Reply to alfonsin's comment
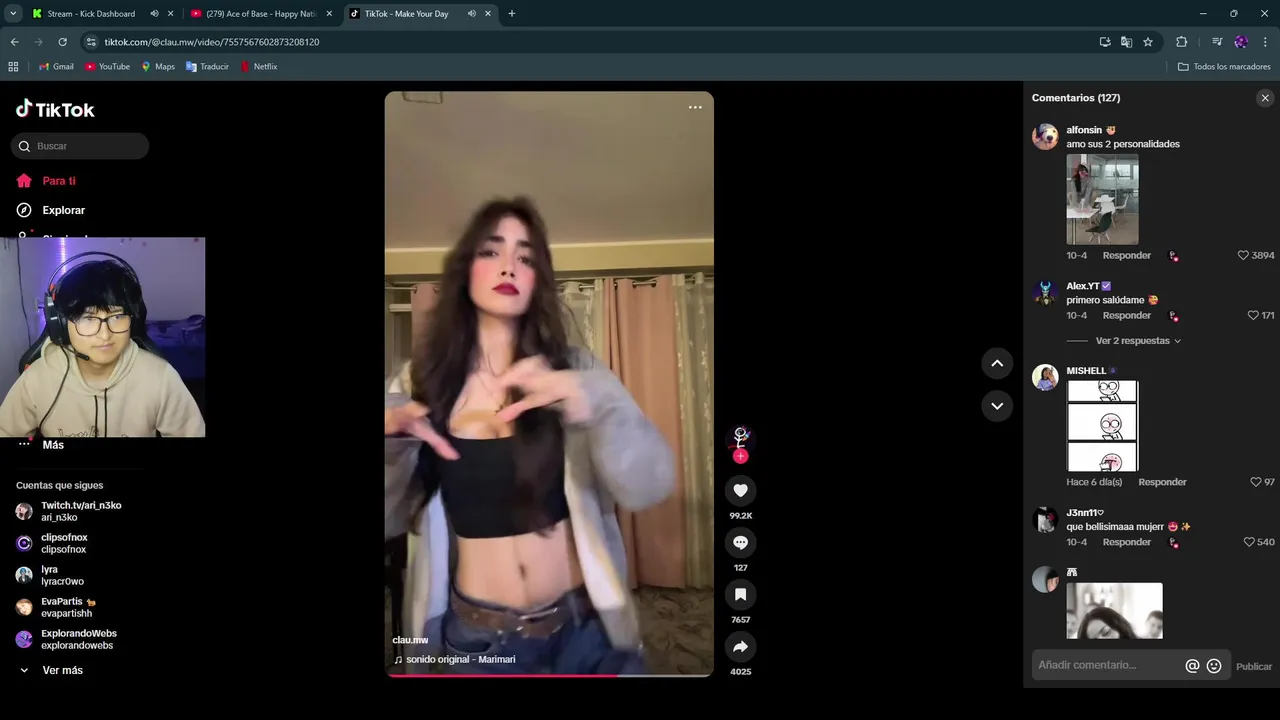1280x720 pixels. pos(1126,255)
